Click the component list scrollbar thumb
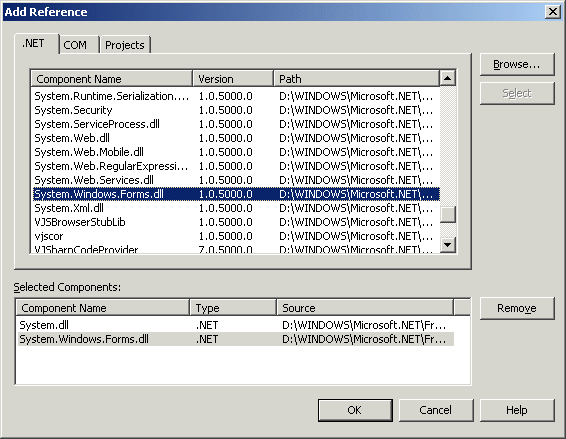Viewport: 566px width, 439px height. (448, 214)
